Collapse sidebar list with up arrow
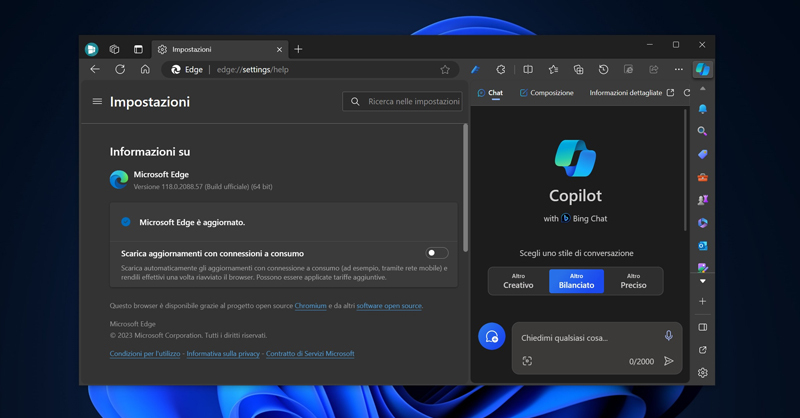800x418 pixels. point(703,89)
